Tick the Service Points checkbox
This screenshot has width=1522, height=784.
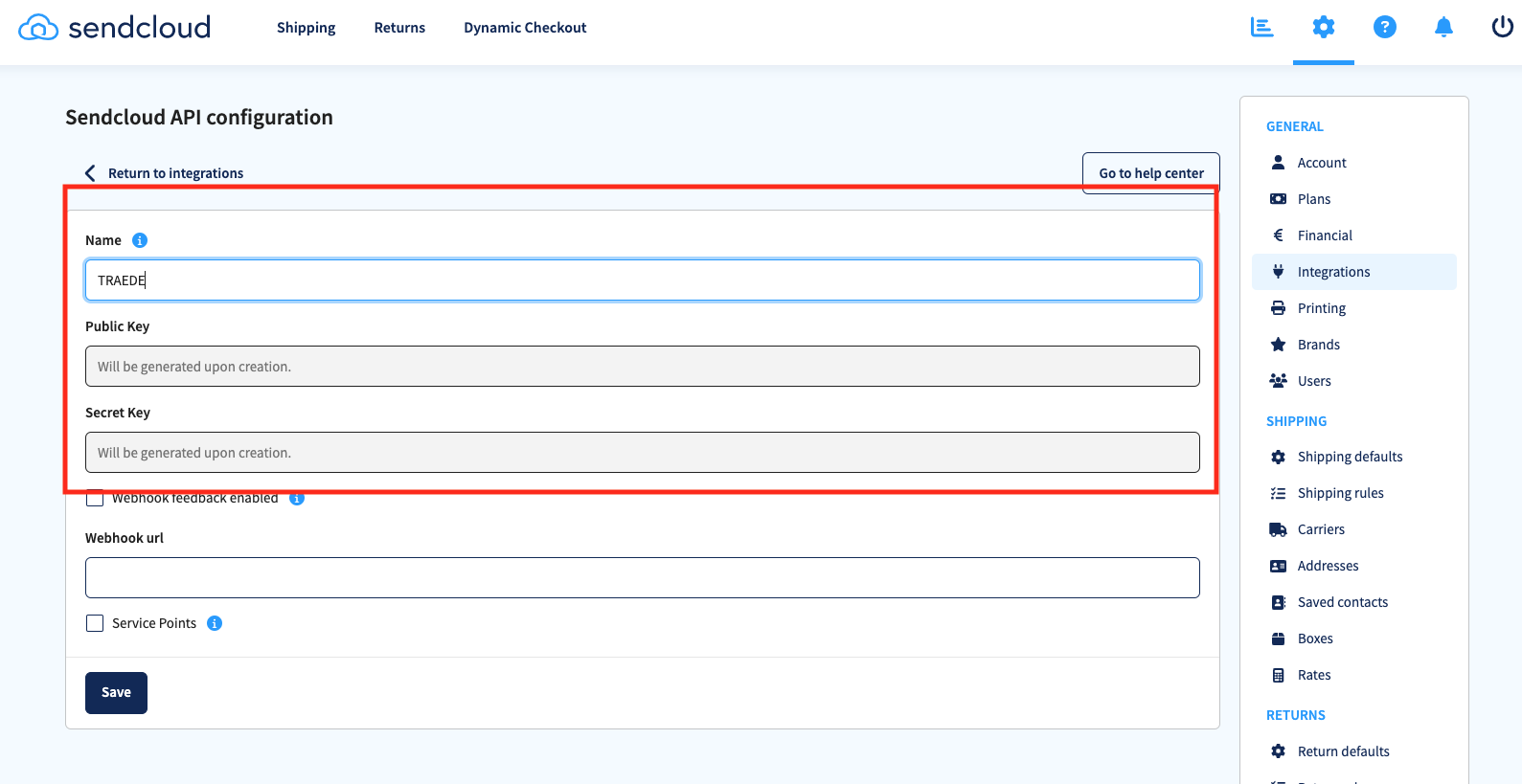(95, 623)
